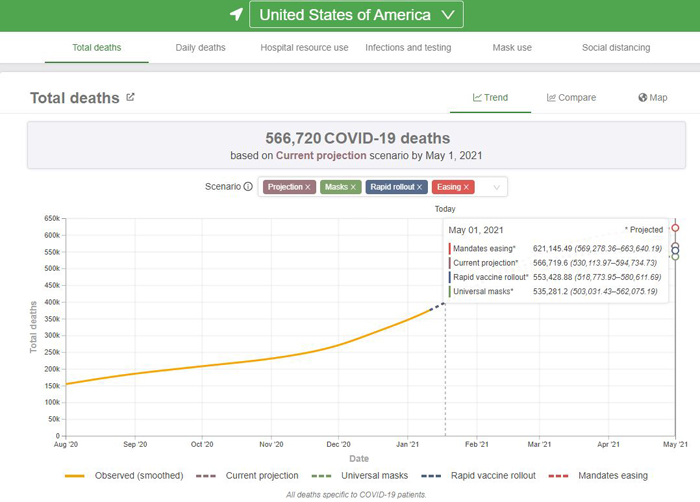The width and height of the screenshot is (700, 502).
Task: Open the Total deaths external link icon
Action: 130,97
